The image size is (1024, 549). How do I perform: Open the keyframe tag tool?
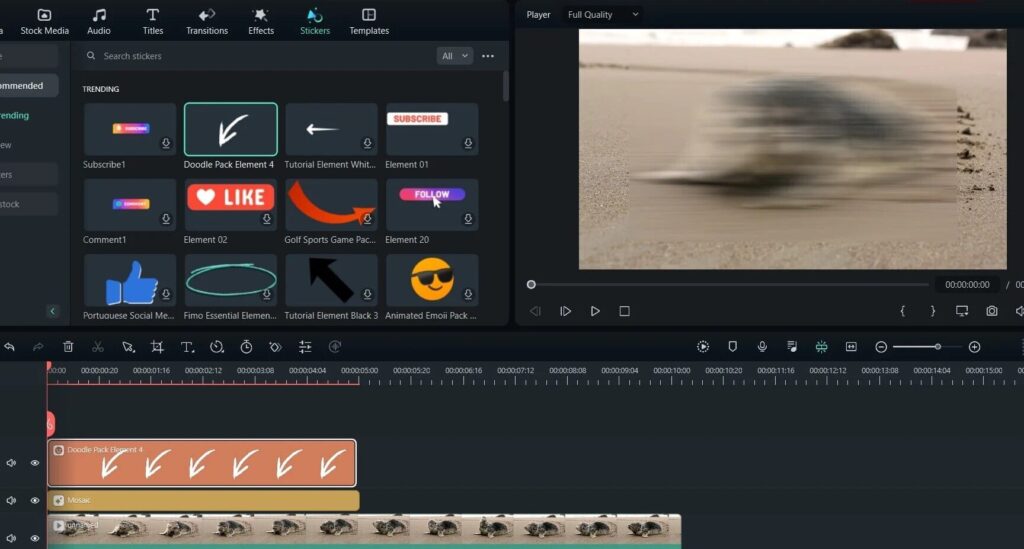click(276, 347)
